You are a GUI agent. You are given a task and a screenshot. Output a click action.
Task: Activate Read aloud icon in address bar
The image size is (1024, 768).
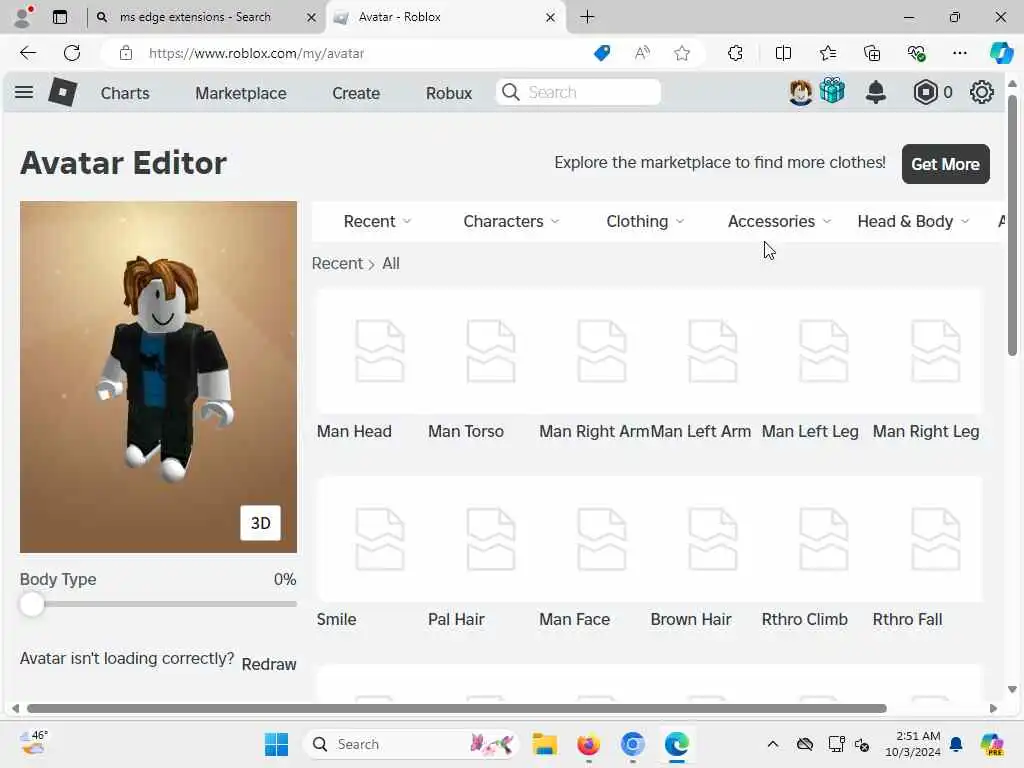(x=643, y=53)
